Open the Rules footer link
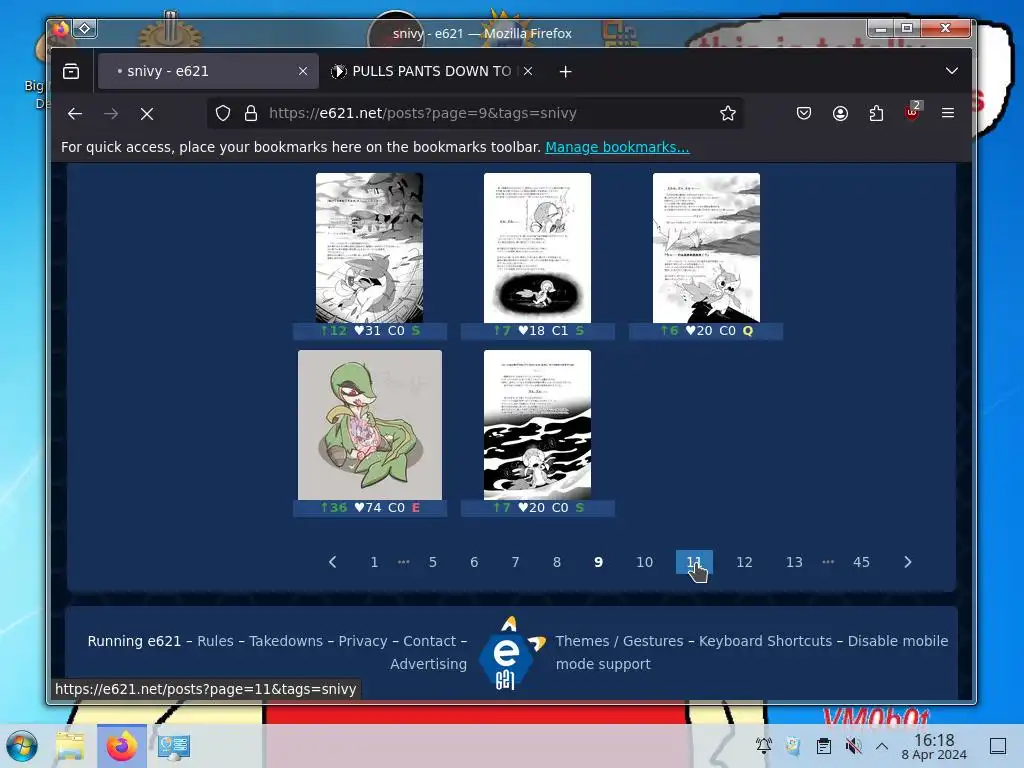 [216, 641]
